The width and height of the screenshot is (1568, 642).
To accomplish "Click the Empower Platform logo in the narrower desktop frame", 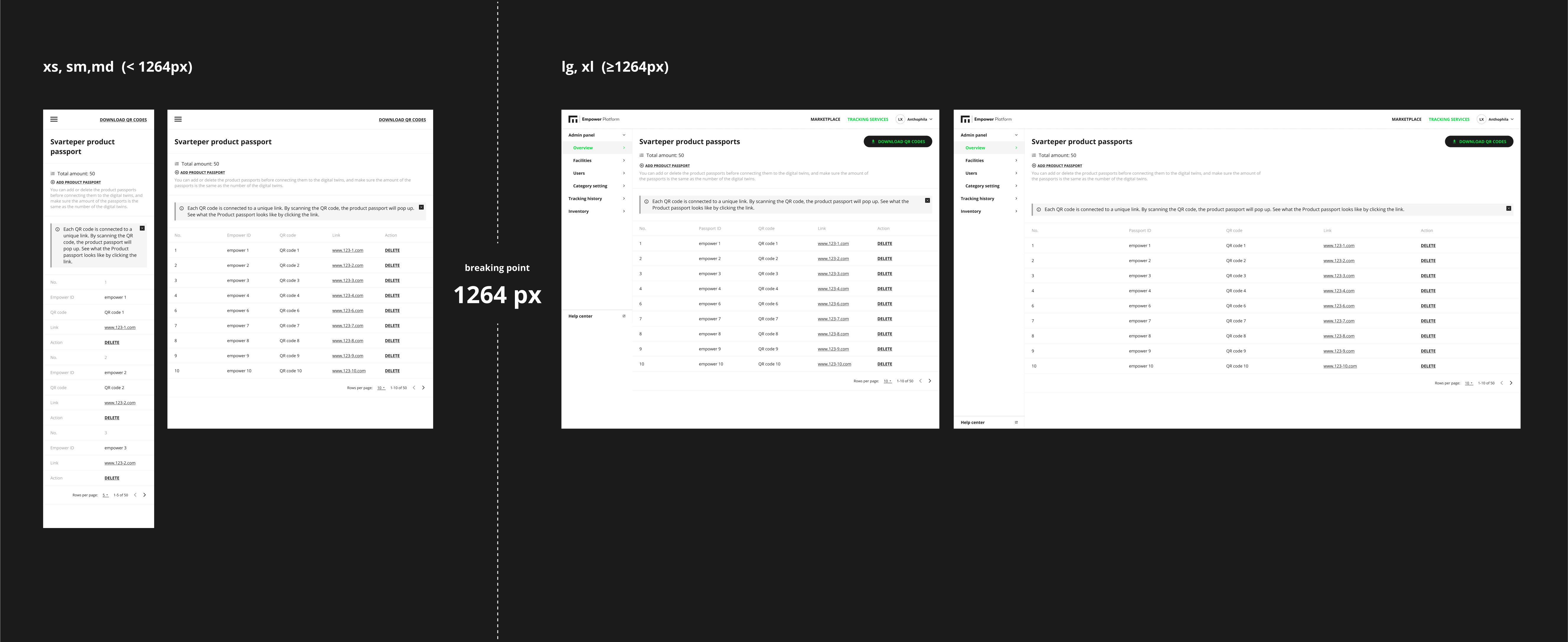I will point(594,119).
